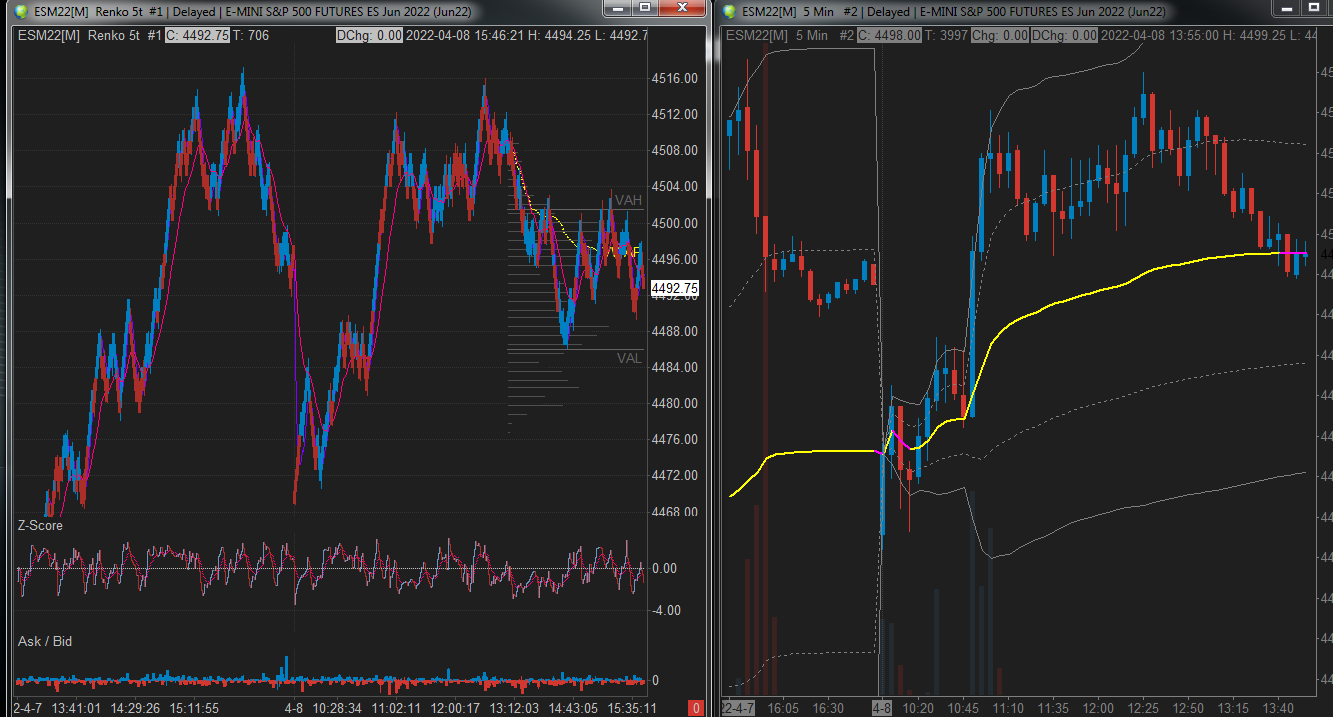
Task: Click the 4484.00 price axis label
Action: click(x=674, y=367)
